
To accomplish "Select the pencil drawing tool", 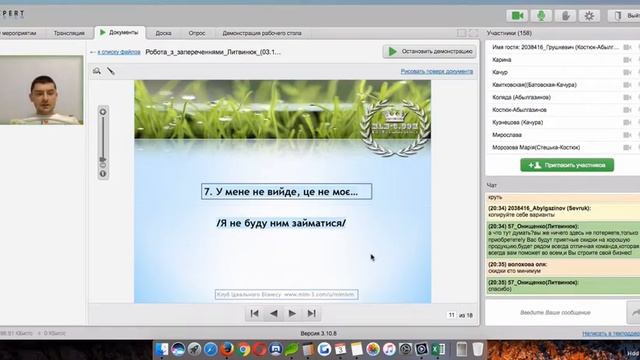I will point(111,71).
